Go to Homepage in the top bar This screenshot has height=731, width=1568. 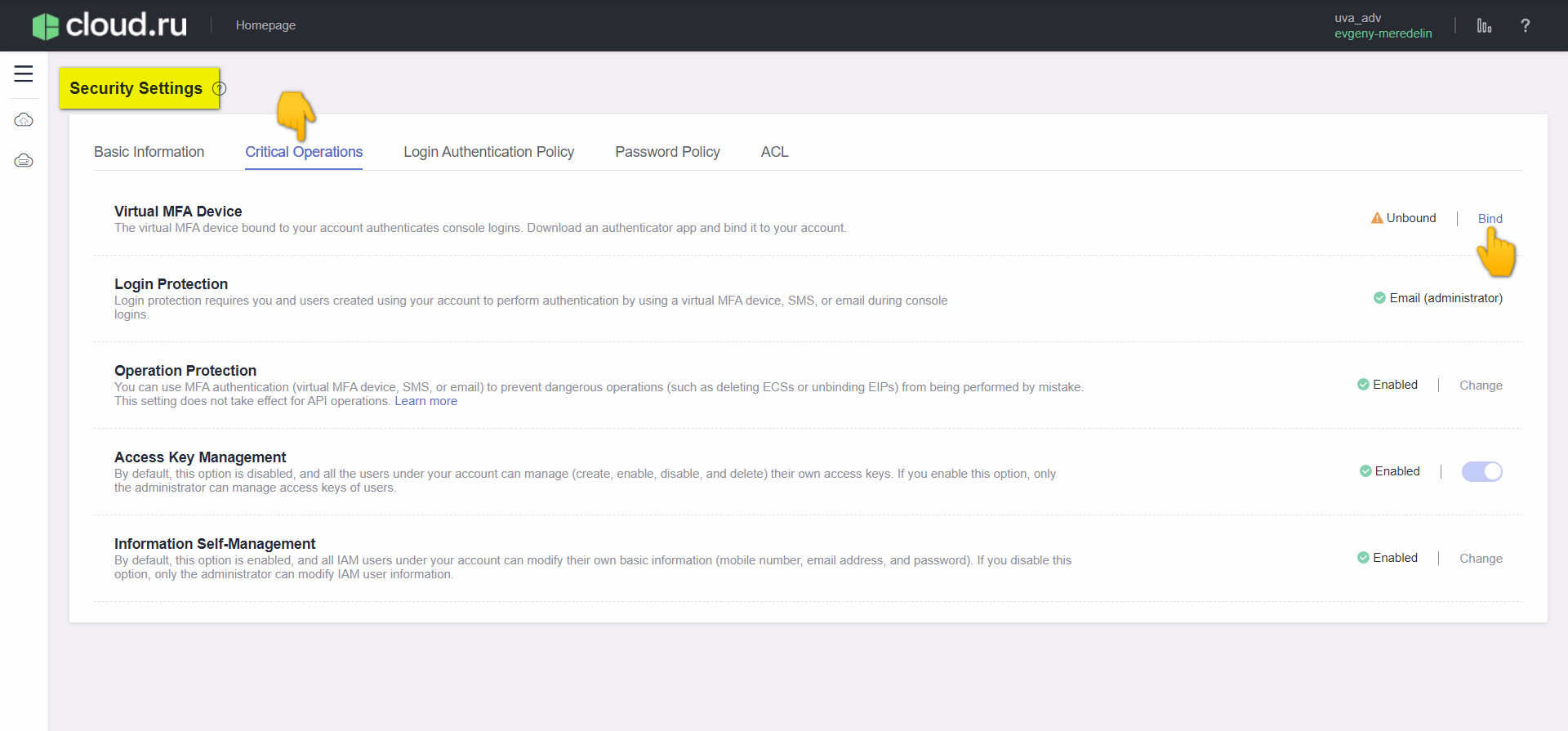pyautogui.click(x=265, y=25)
